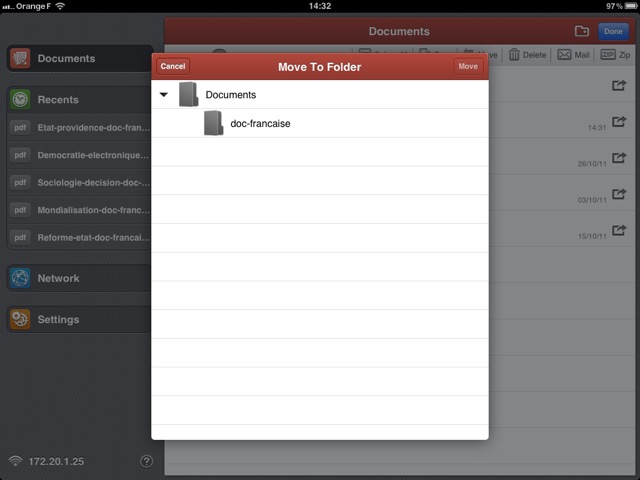The image size is (640, 480).
Task: Open the Recents section
Action: tap(80, 100)
